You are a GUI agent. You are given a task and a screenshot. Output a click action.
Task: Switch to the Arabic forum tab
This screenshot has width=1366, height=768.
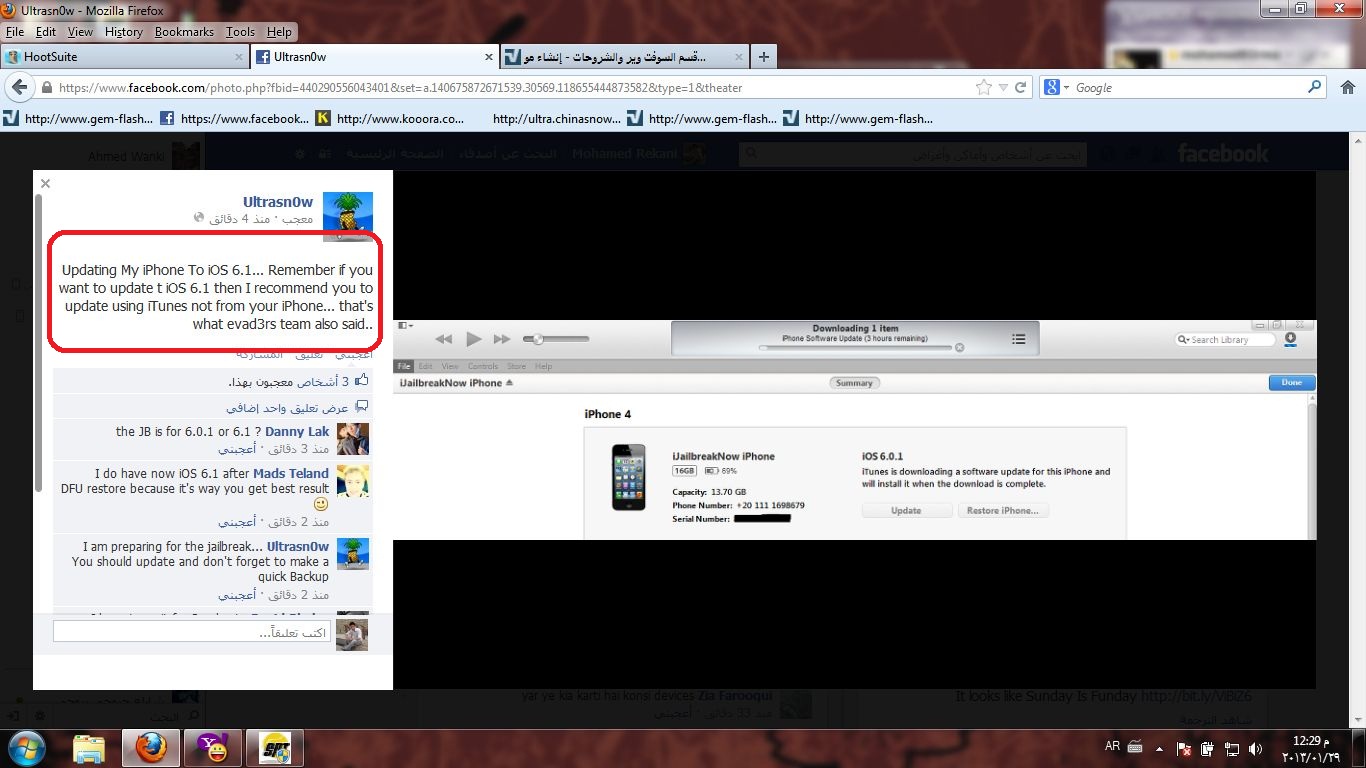coord(624,57)
